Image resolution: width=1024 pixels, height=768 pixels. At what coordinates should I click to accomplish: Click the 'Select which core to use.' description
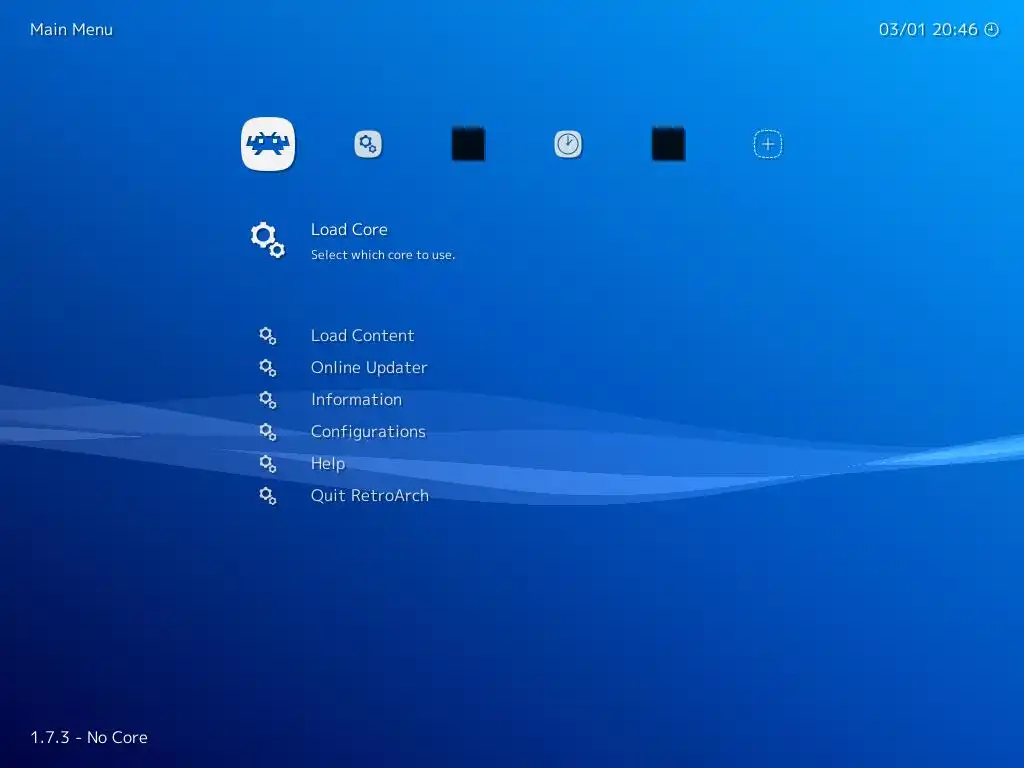(x=383, y=255)
